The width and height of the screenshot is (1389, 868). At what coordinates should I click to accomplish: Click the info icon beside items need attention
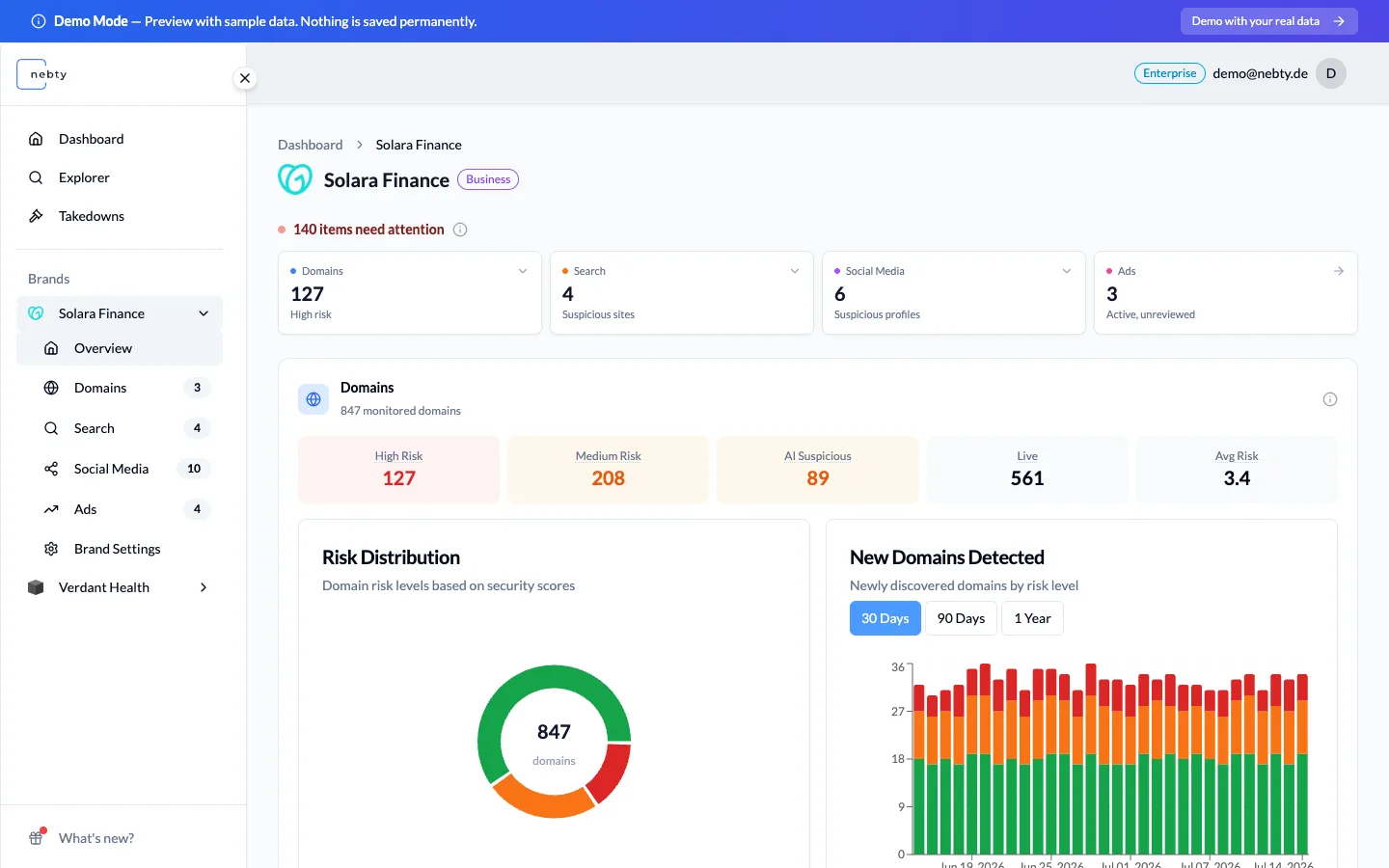pyautogui.click(x=460, y=230)
